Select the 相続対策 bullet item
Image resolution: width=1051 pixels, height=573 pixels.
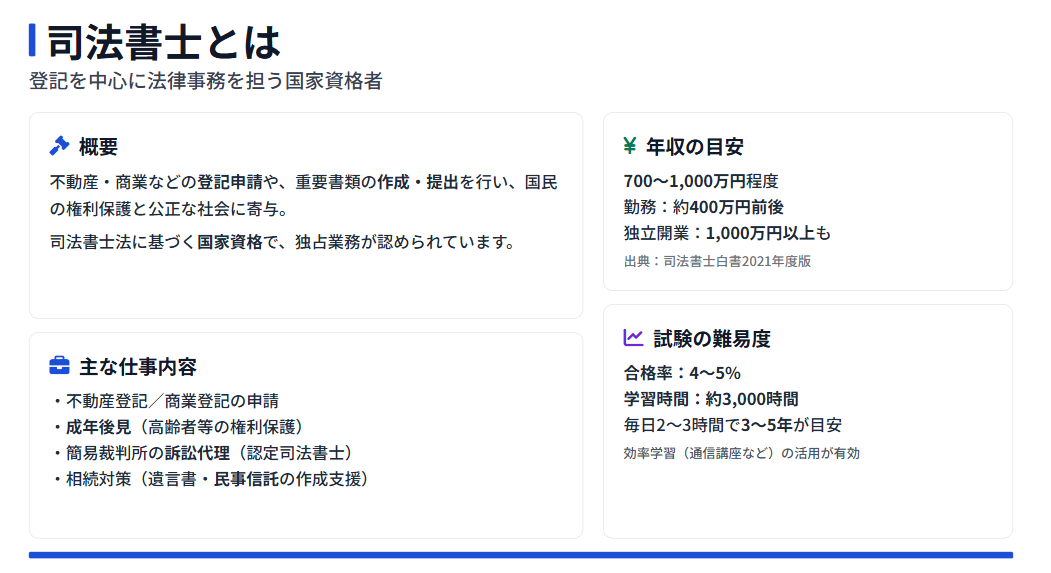(x=210, y=479)
